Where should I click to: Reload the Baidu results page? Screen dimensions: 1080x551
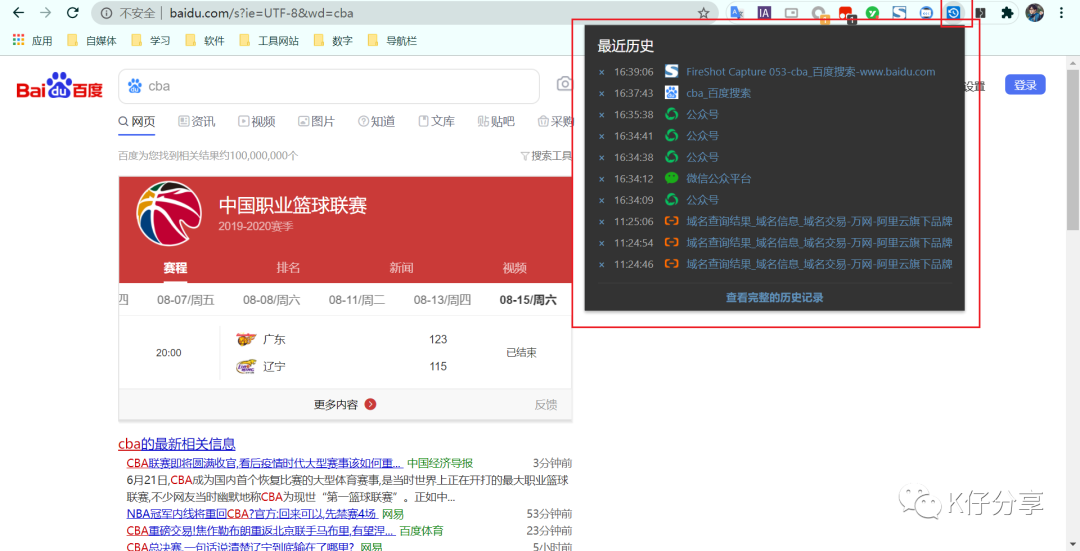72,13
